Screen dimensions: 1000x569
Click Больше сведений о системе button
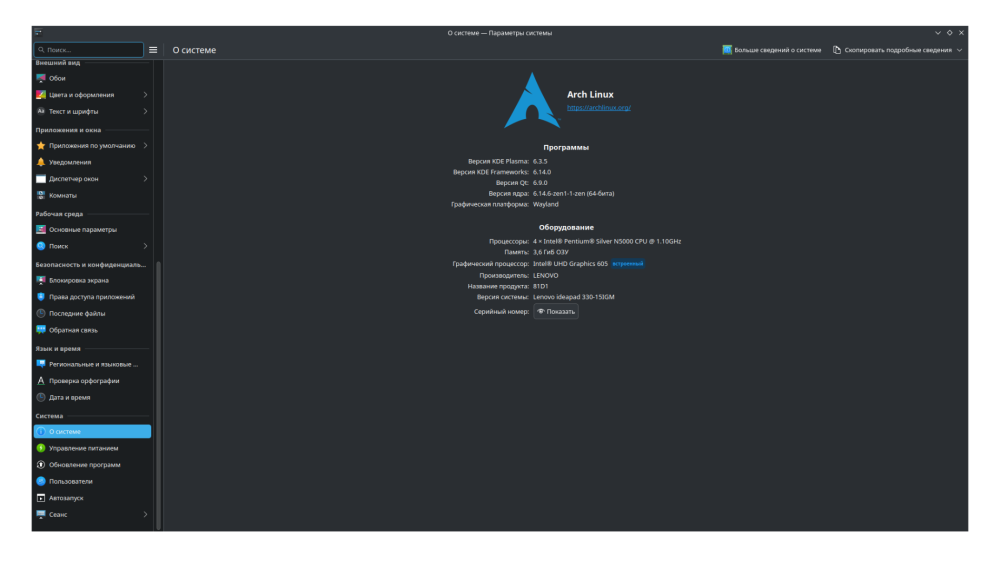coord(772,50)
